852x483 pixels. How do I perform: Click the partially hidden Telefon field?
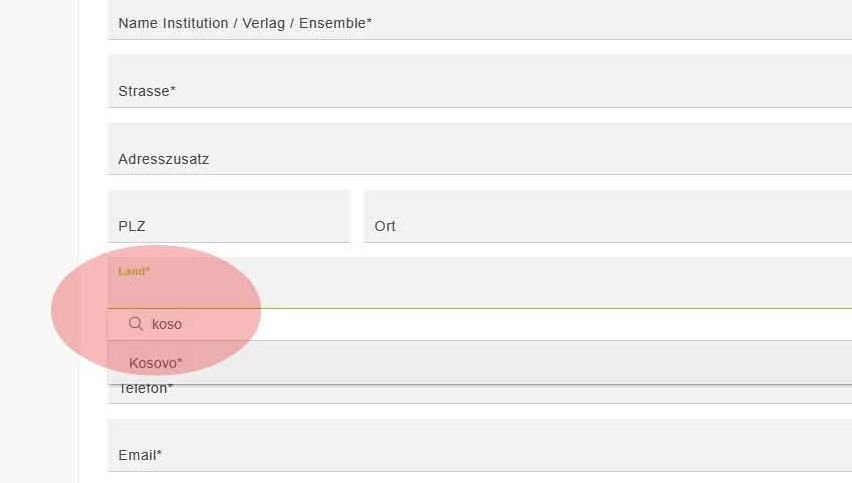[x=480, y=394]
